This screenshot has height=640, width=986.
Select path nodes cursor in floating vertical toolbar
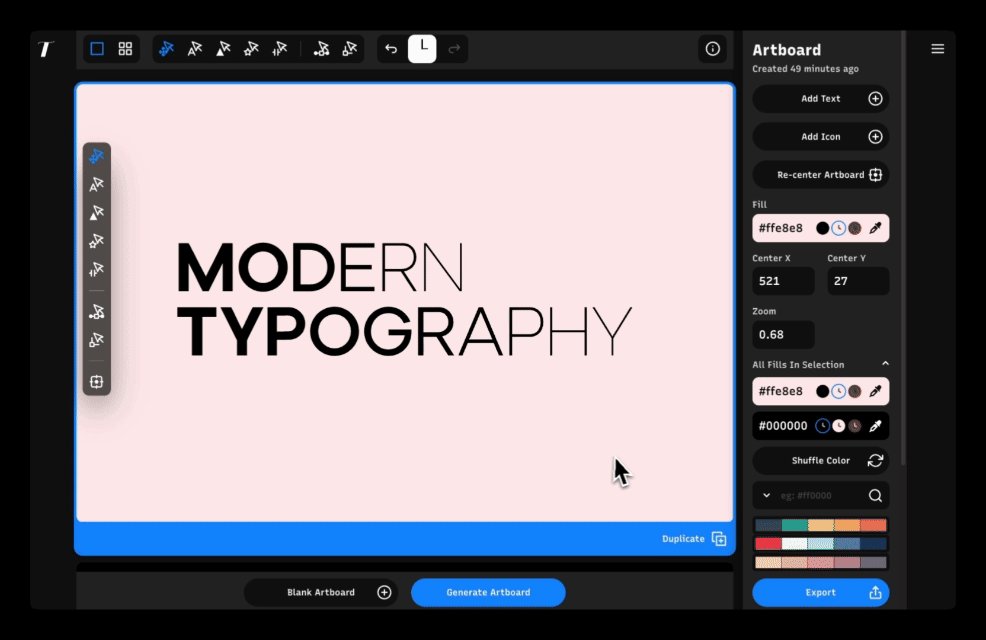click(96, 311)
